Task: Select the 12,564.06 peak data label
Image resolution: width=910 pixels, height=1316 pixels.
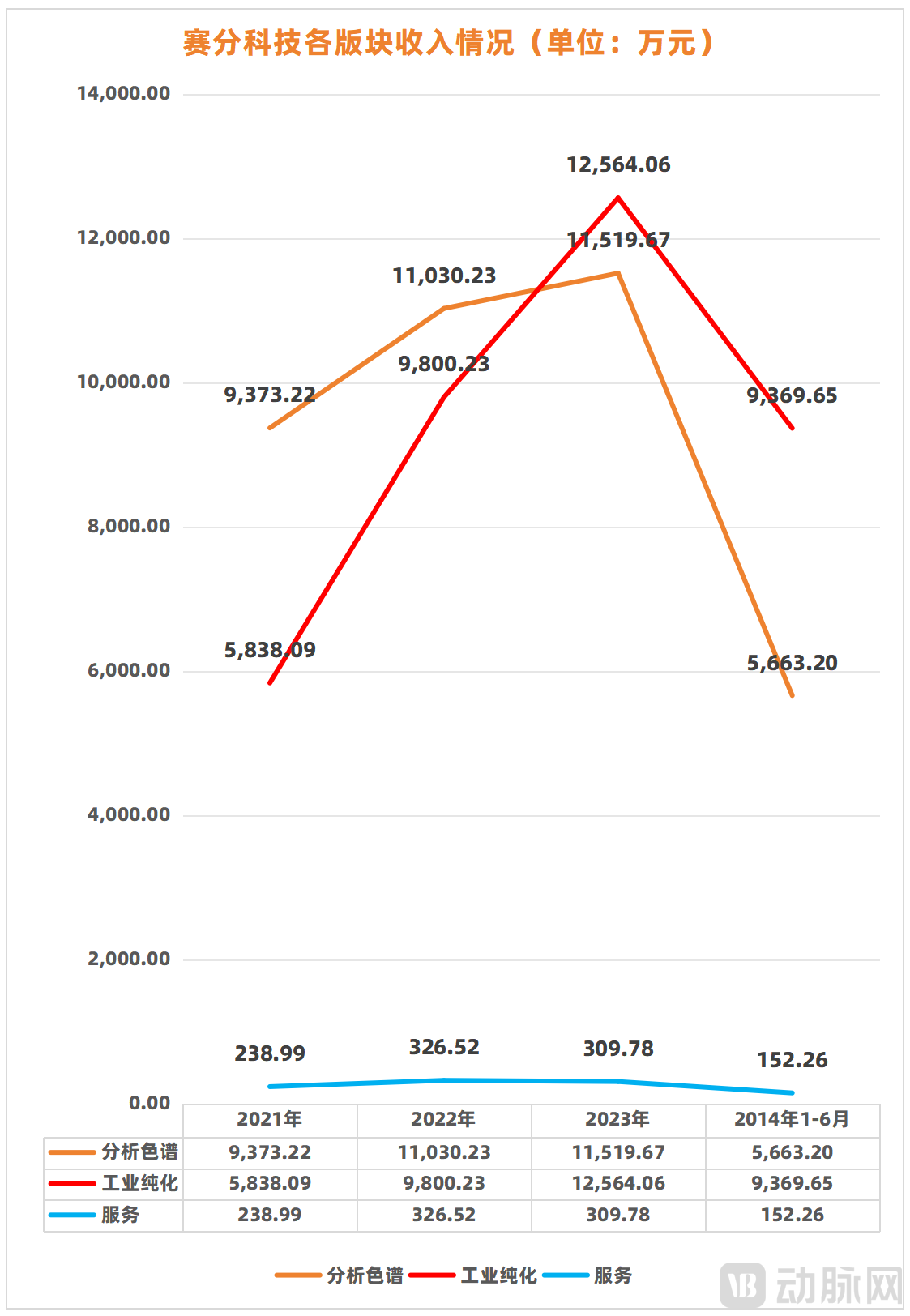Action: pyautogui.click(x=618, y=164)
